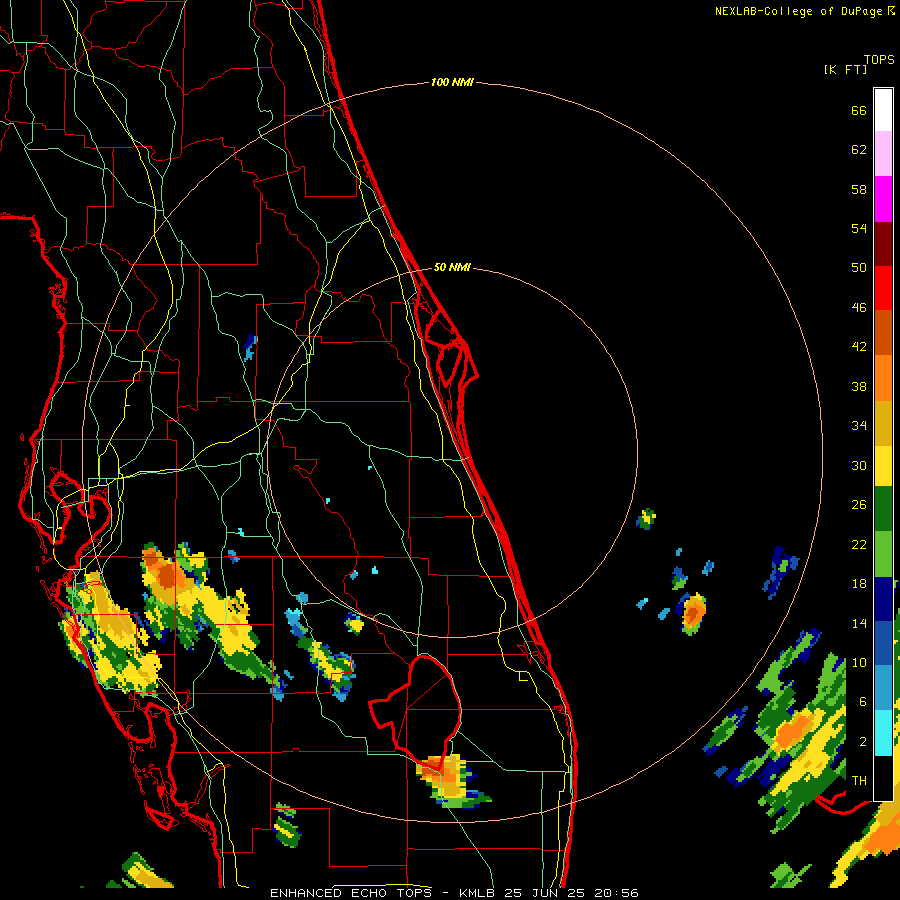Viewport: 900px width, 900px height.
Task: Click the 30 legend value
Action: (x=859, y=465)
